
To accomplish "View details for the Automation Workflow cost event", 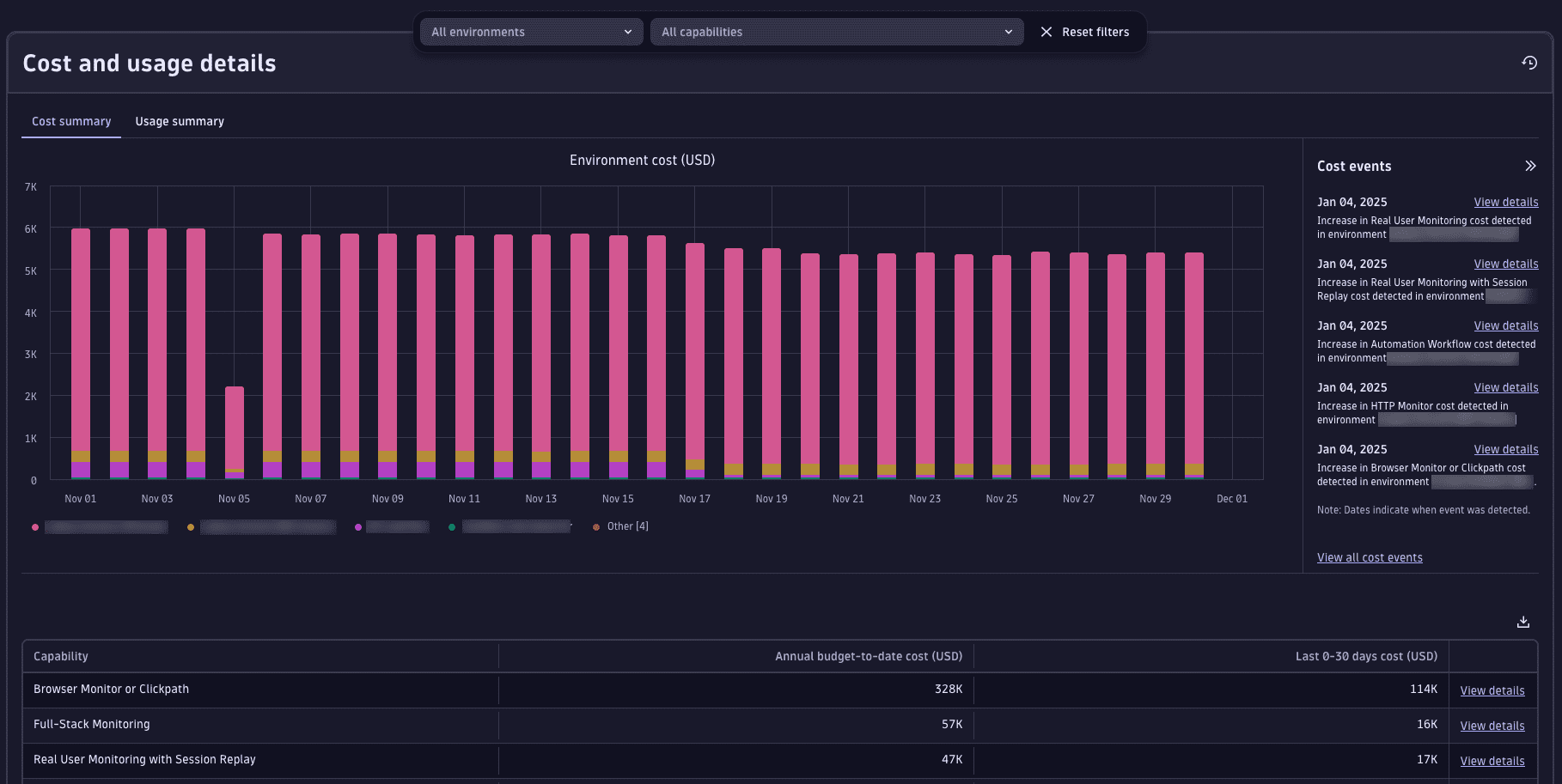I will pyautogui.click(x=1505, y=325).
